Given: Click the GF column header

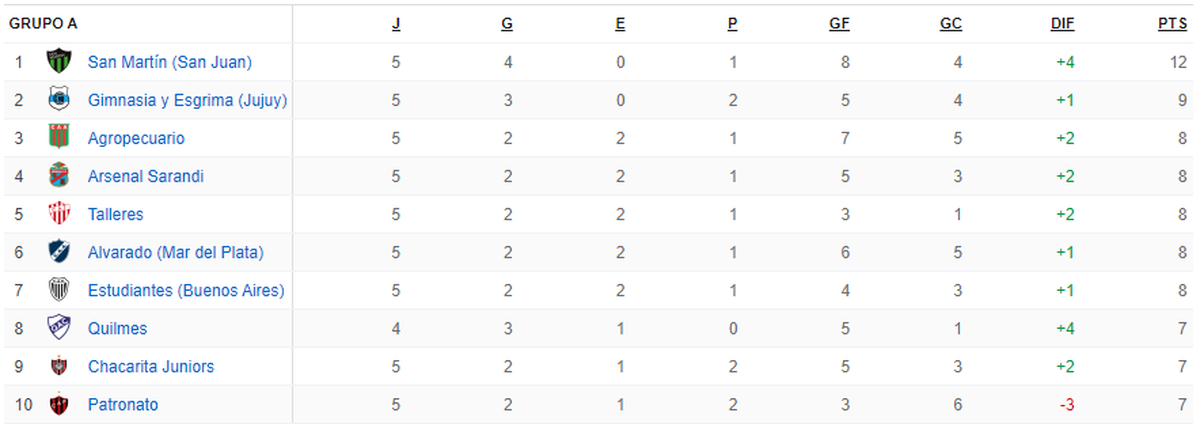Looking at the screenshot, I should (x=840, y=24).
